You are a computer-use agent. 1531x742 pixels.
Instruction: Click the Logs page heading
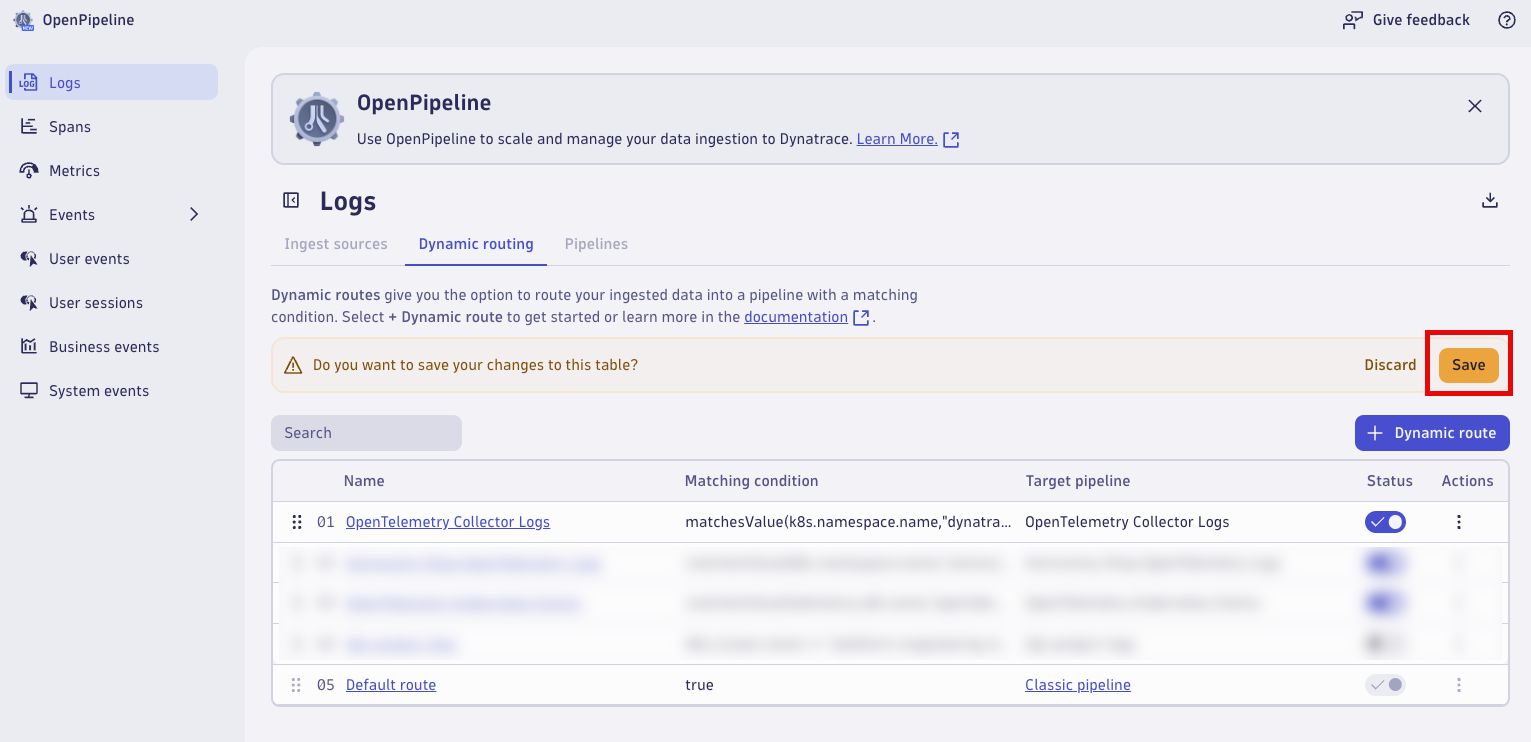(348, 201)
